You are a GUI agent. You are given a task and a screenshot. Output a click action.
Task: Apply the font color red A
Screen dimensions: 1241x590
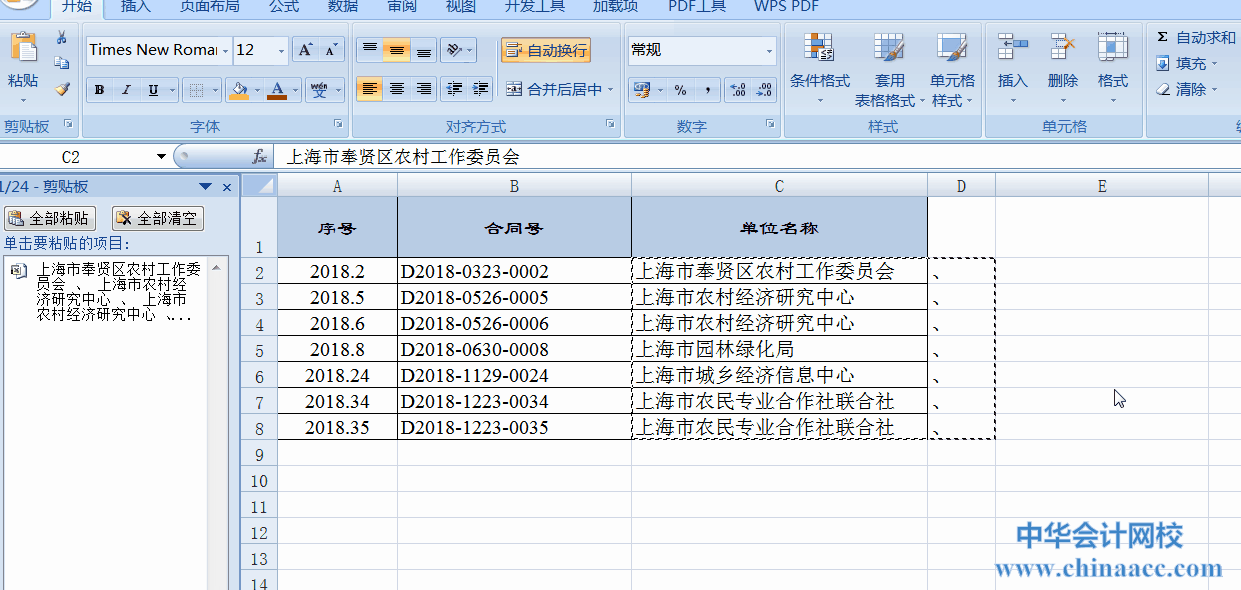[x=276, y=90]
